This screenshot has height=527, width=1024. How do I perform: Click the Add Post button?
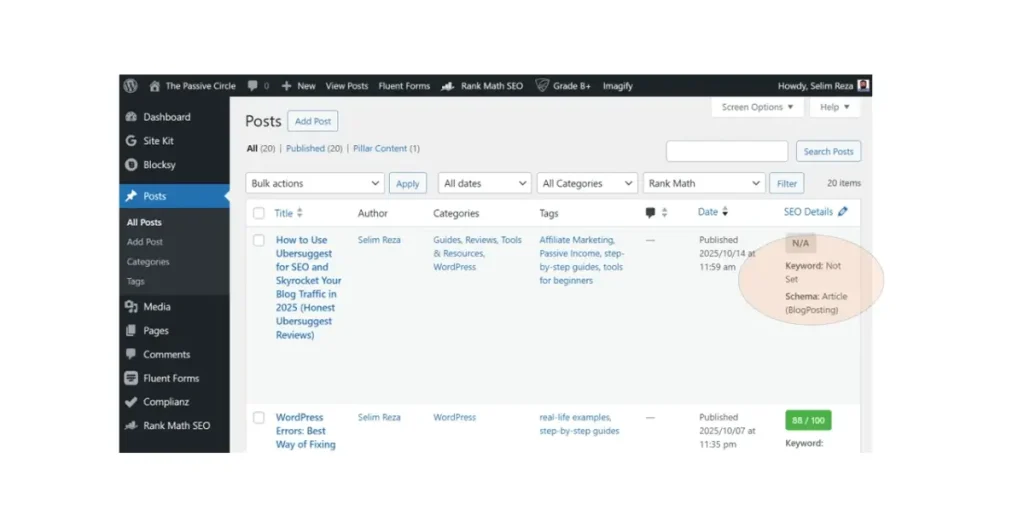click(x=313, y=121)
